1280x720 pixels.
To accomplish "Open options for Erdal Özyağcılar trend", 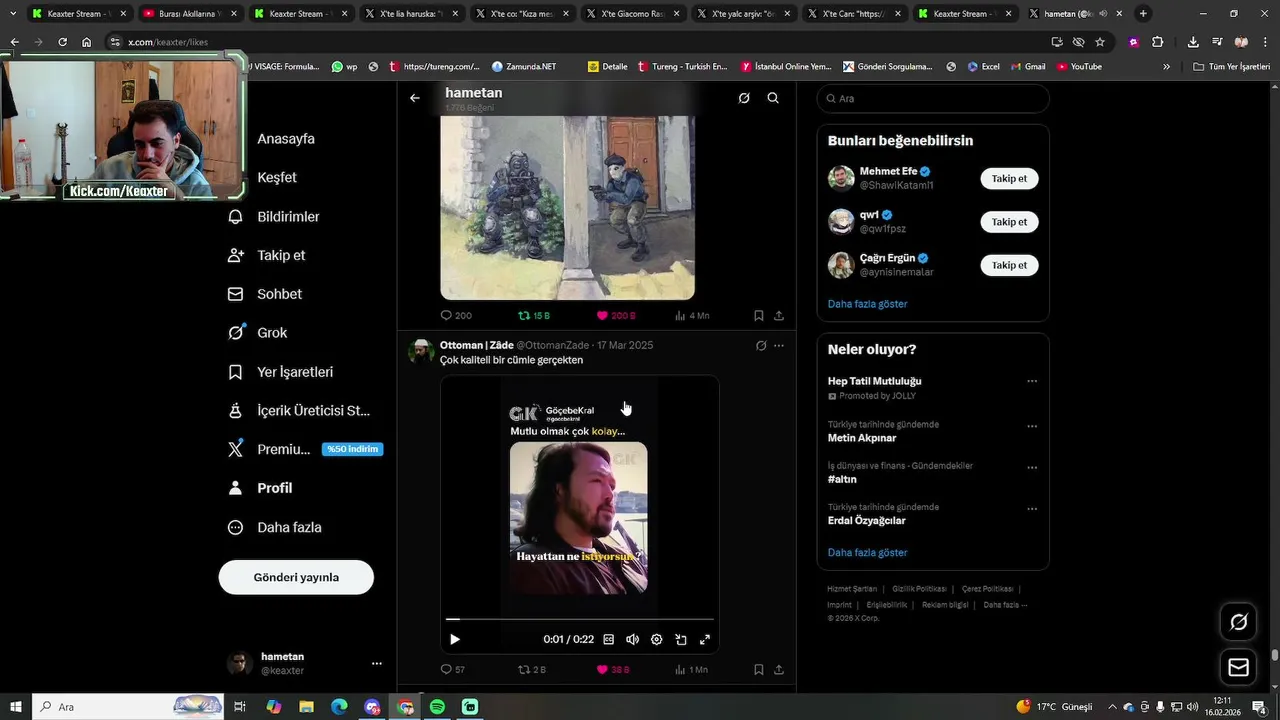I will tap(1032, 508).
